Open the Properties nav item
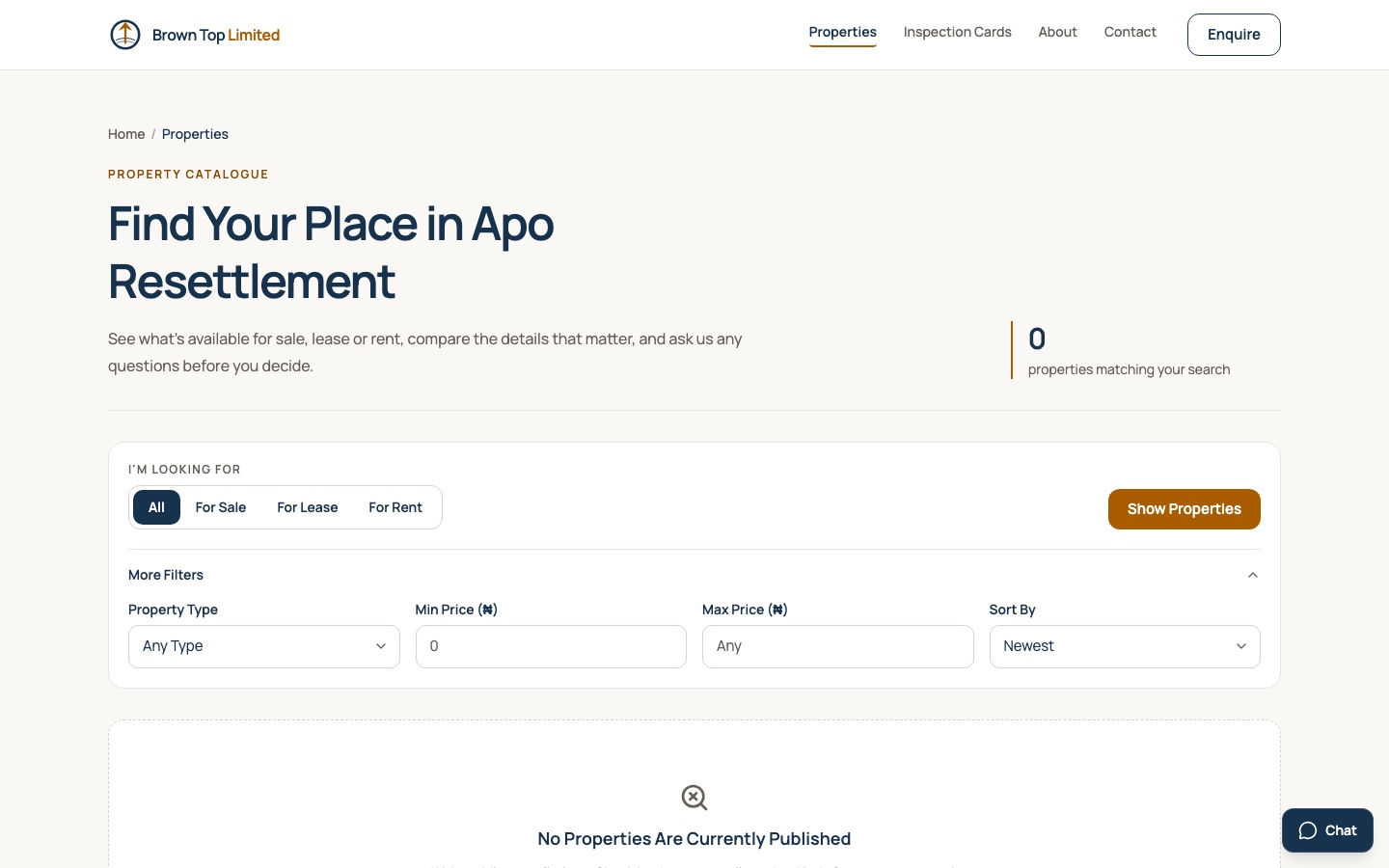This screenshot has height=868, width=1389. (843, 32)
